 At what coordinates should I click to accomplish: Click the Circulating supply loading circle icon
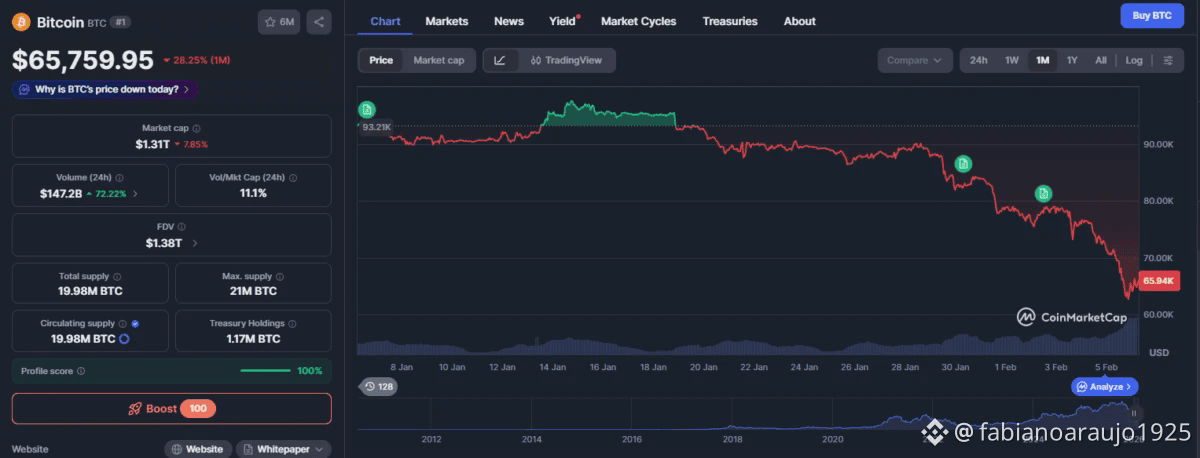124,339
